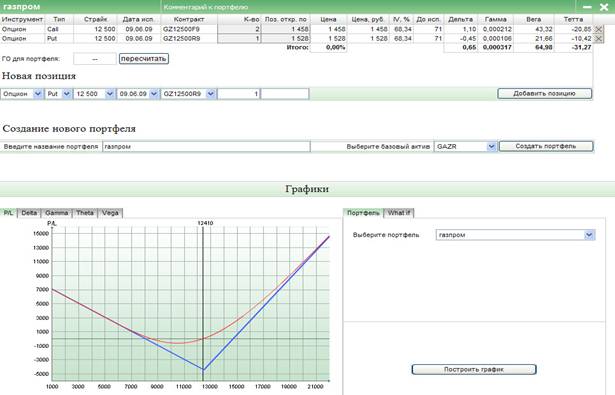This screenshot has height=395, width=615.
Task: Click the portfolio name field containing газпром
Action: click(x=206, y=146)
